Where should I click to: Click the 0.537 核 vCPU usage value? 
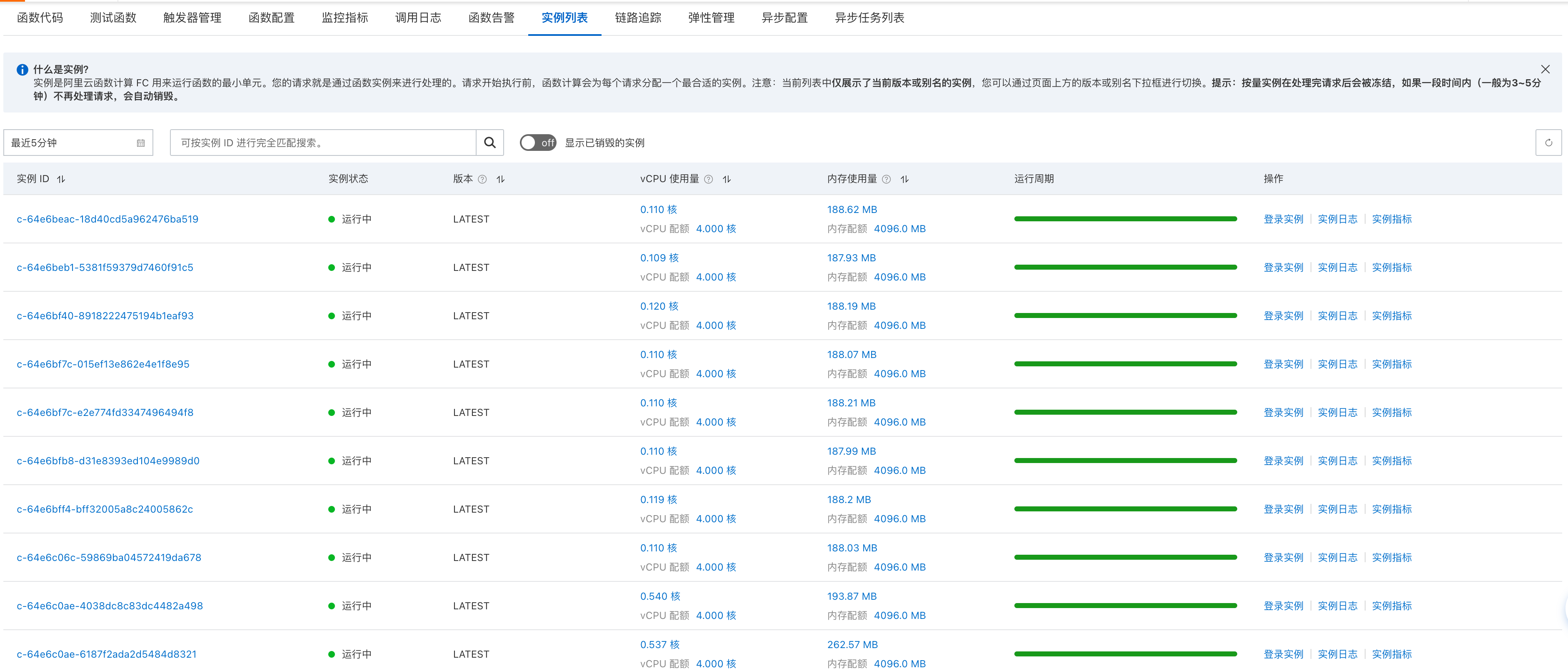pyautogui.click(x=660, y=644)
